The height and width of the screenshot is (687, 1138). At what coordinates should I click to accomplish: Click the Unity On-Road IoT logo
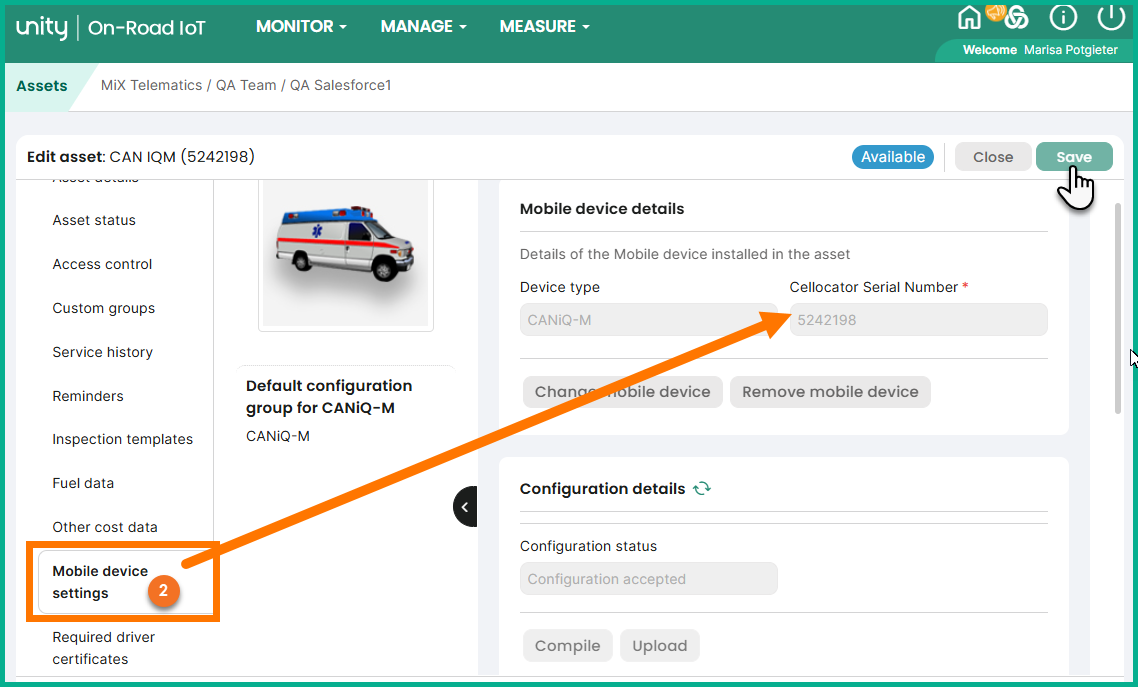[111, 28]
